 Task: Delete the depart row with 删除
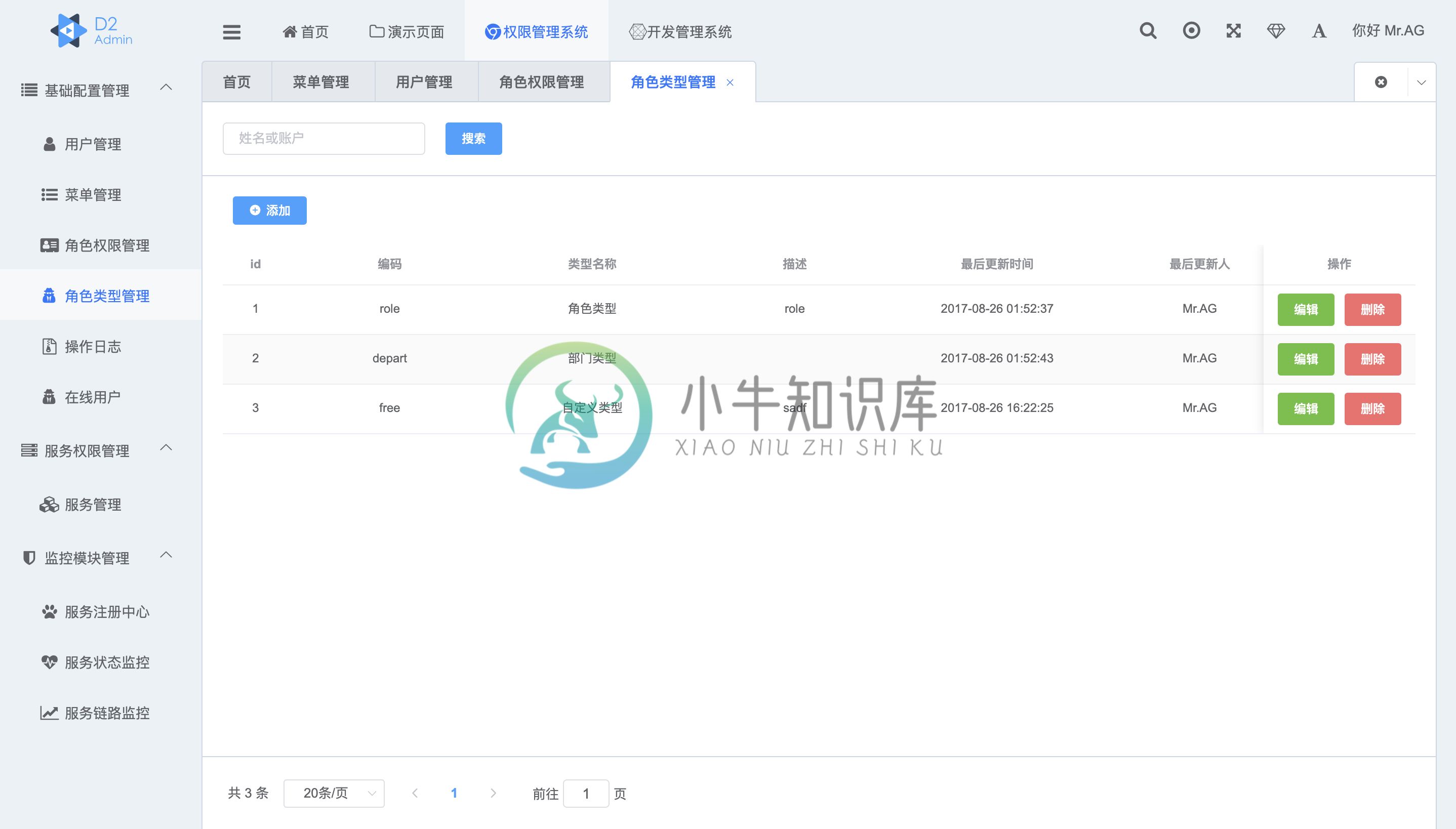[x=1373, y=359]
